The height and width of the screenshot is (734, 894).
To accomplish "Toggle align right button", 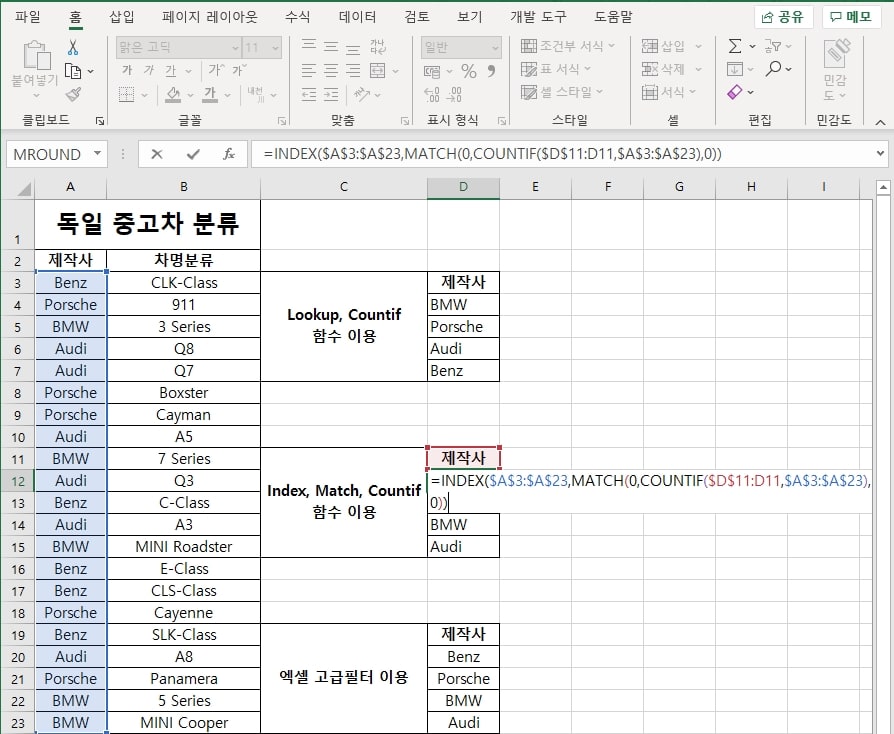I will pyautogui.click(x=353, y=71).
